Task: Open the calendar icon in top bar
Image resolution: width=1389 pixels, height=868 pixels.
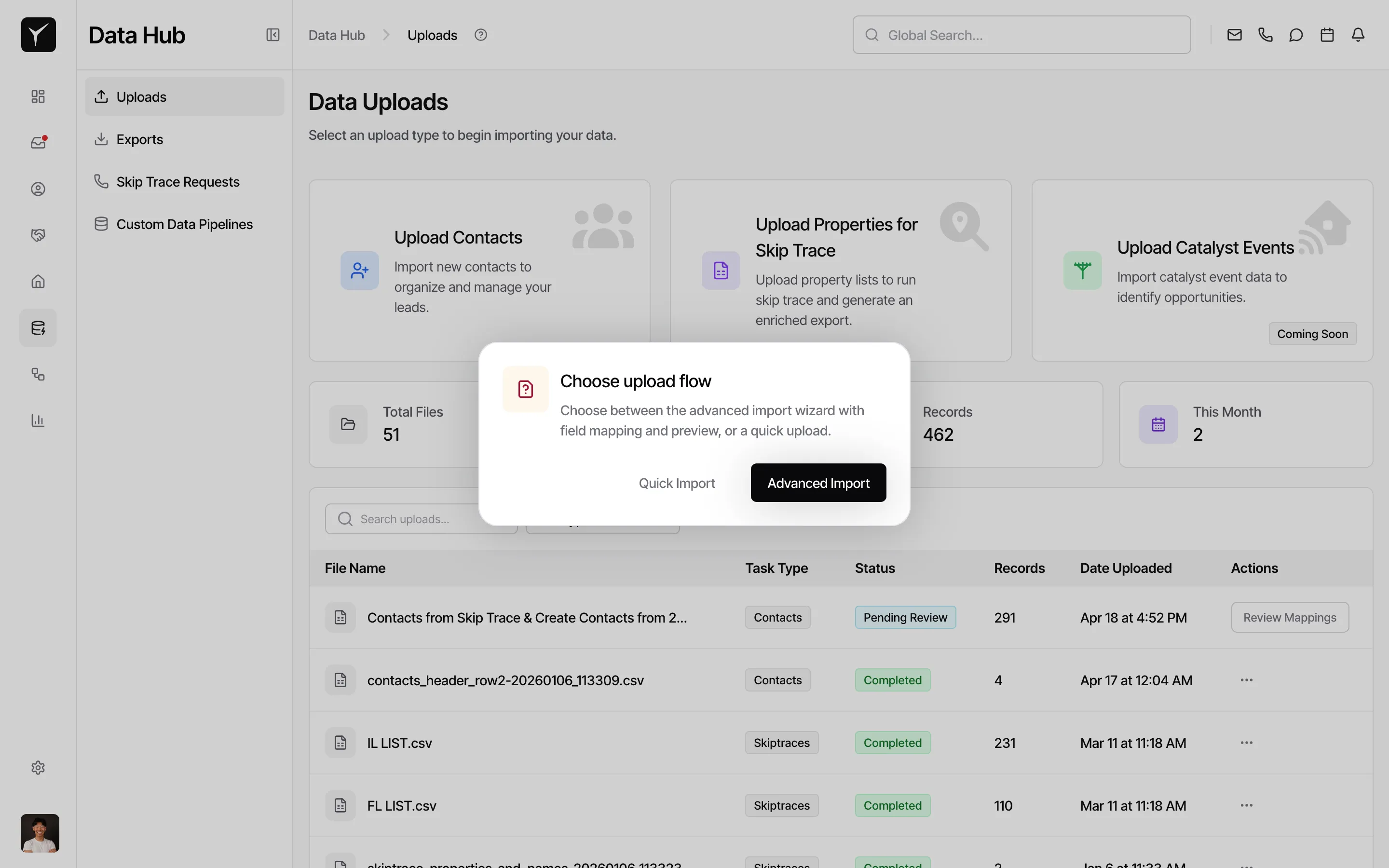Action: [1327, 34]
